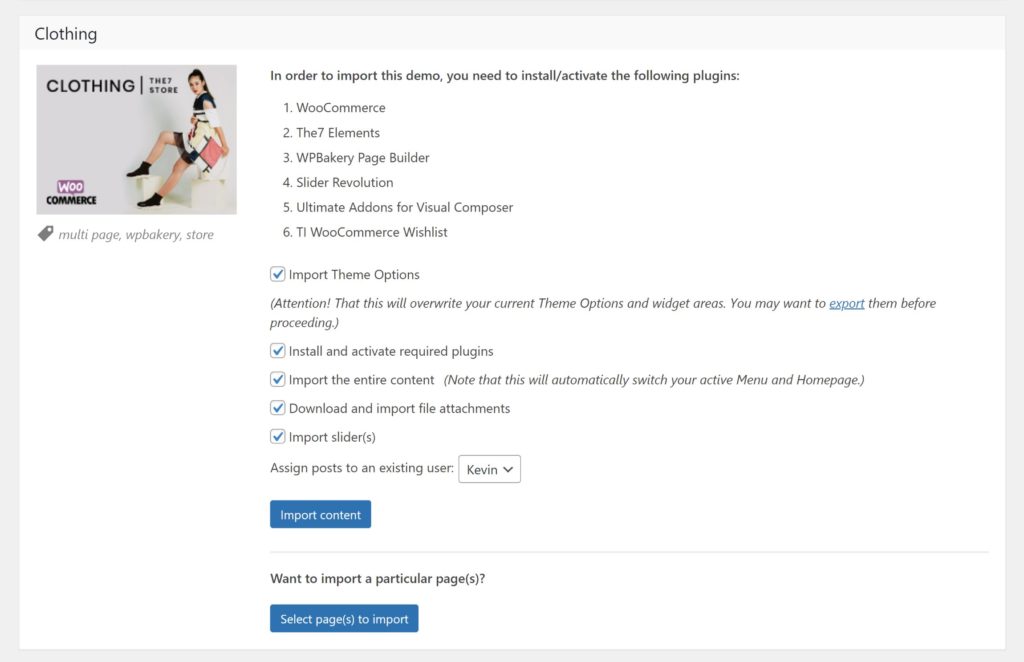
Task: Click the Menu and Homepage switch note
Action: [x=654, y=380]
